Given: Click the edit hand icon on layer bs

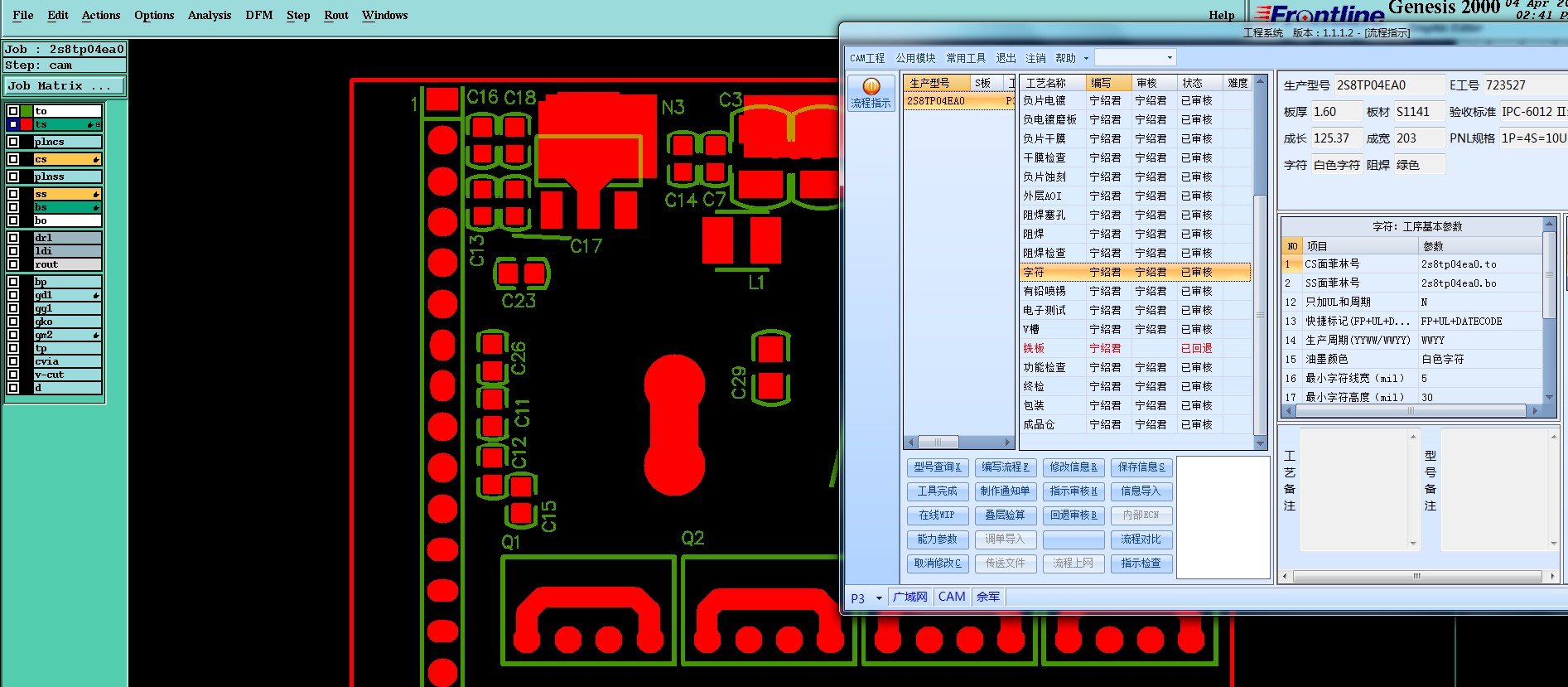Looking at the screenshot, I should [96, 207].
